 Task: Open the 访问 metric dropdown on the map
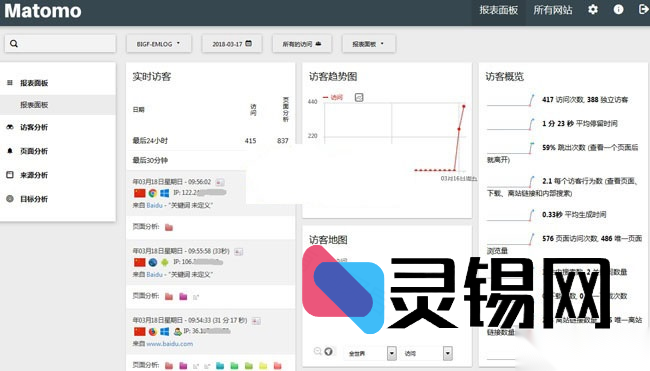[427, 353]
